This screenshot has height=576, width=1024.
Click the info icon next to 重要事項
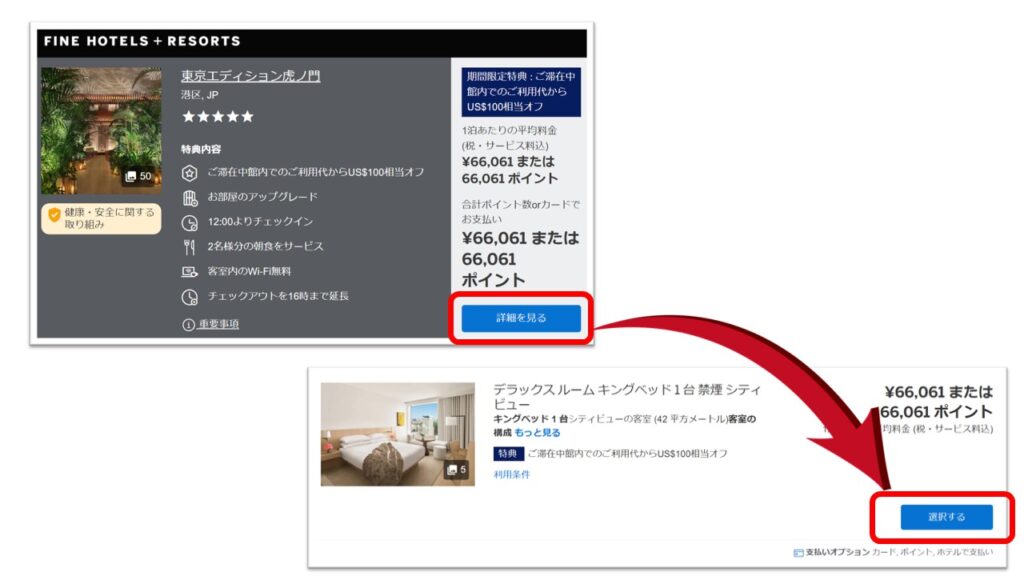pyautogui.click(x=188, y=325)
